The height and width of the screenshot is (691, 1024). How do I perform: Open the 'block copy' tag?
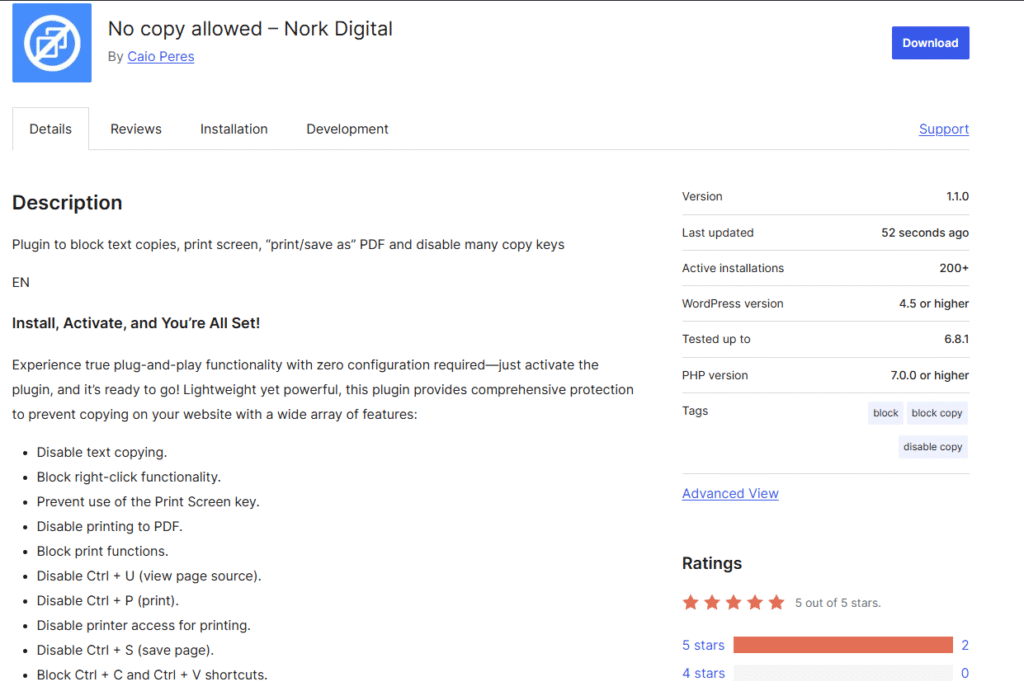pos(936,413)
